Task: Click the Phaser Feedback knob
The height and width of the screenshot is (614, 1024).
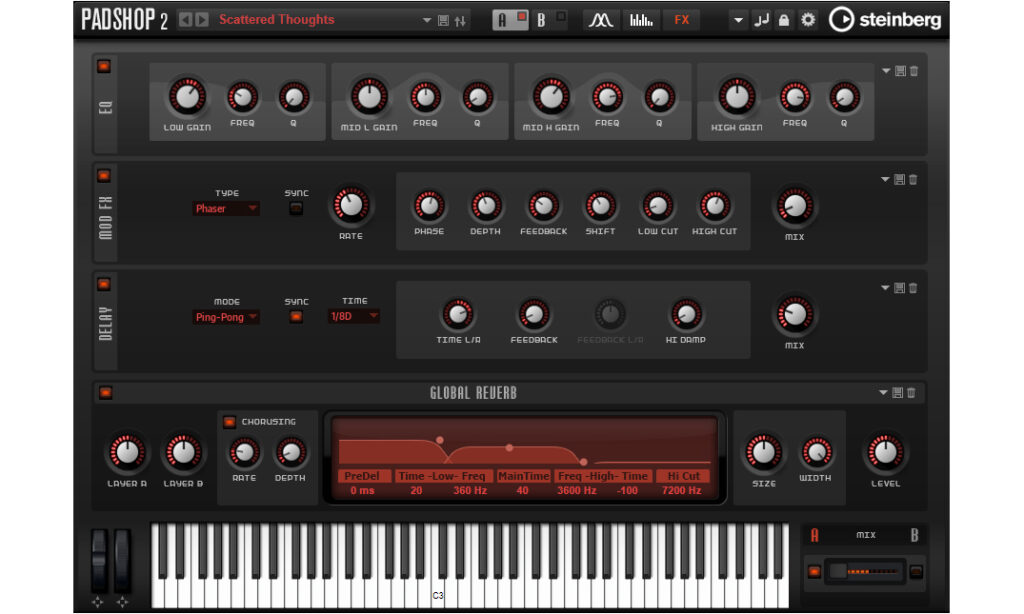Action: click(x=543, y=206)
